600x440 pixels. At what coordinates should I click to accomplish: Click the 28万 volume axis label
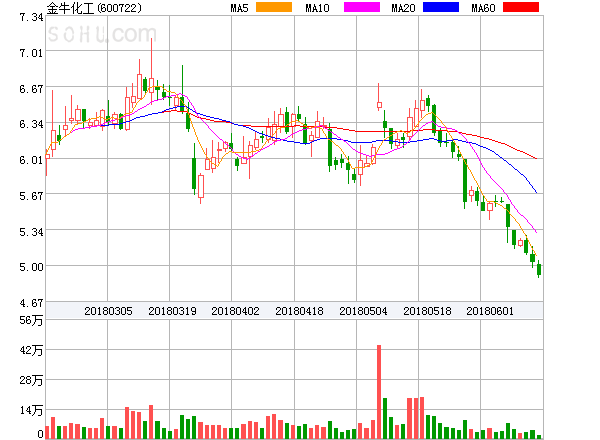click(31, 380)
